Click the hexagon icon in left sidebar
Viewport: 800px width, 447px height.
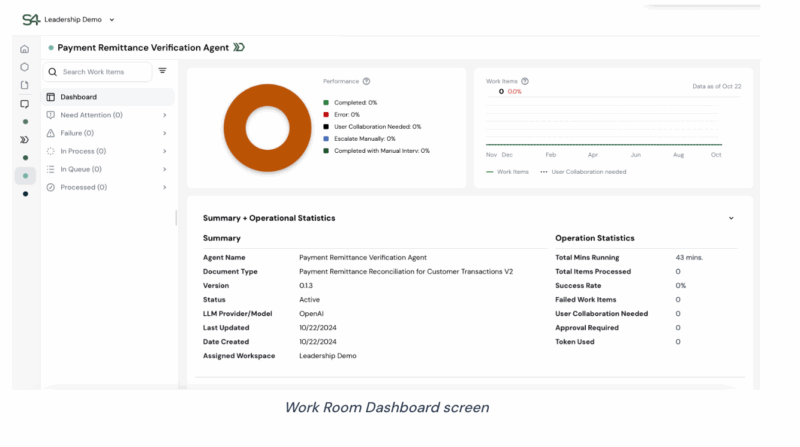(x=25, y=67)
